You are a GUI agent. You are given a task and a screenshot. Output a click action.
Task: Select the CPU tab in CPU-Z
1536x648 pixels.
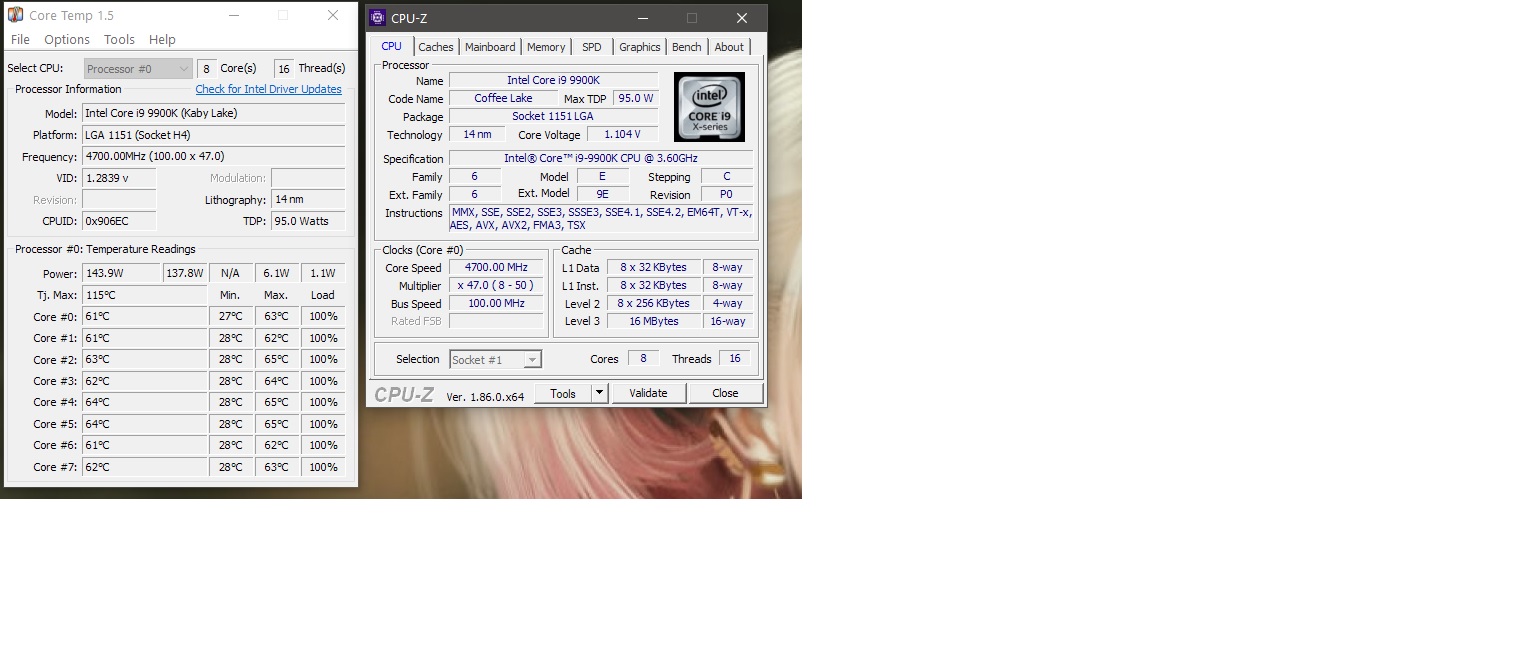[x=391, y=47]
